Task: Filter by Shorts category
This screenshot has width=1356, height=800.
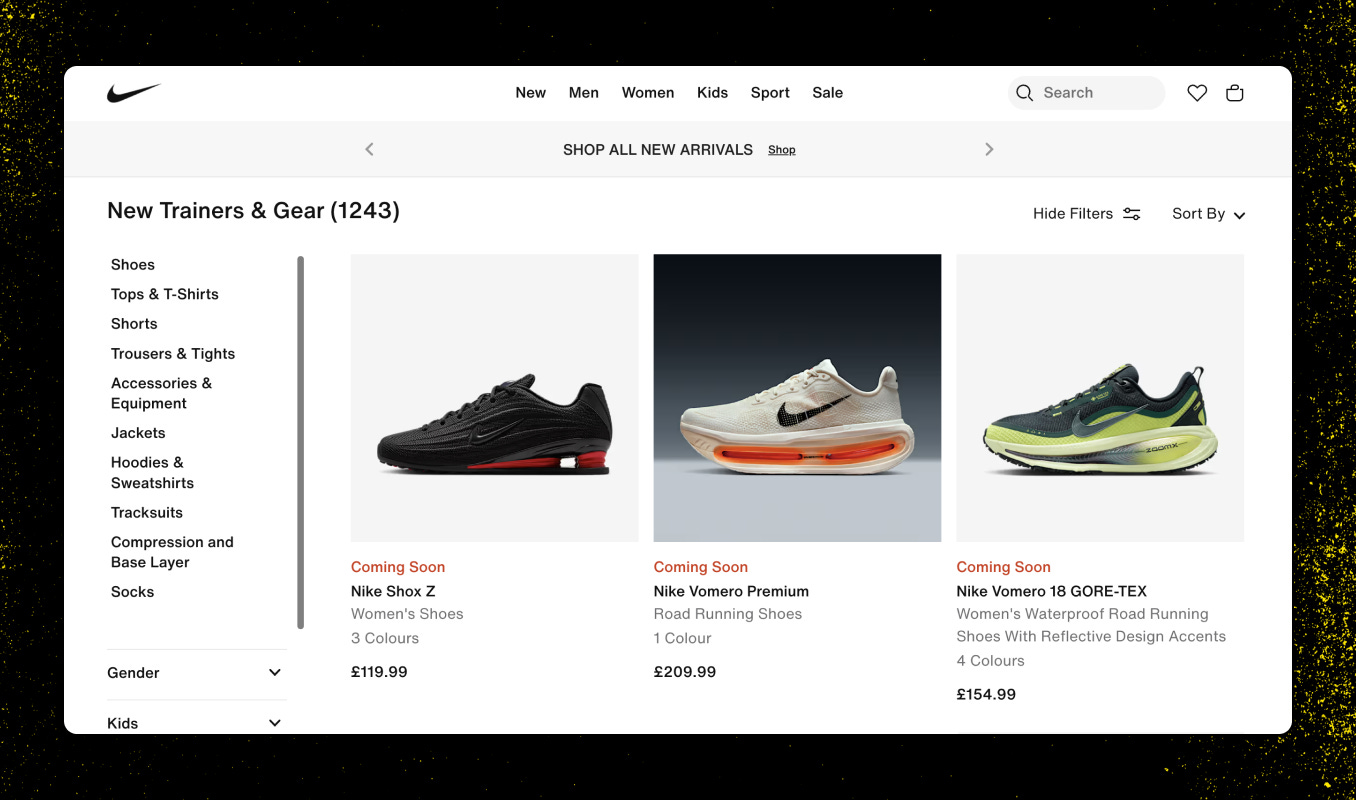Action: [134, 324]
